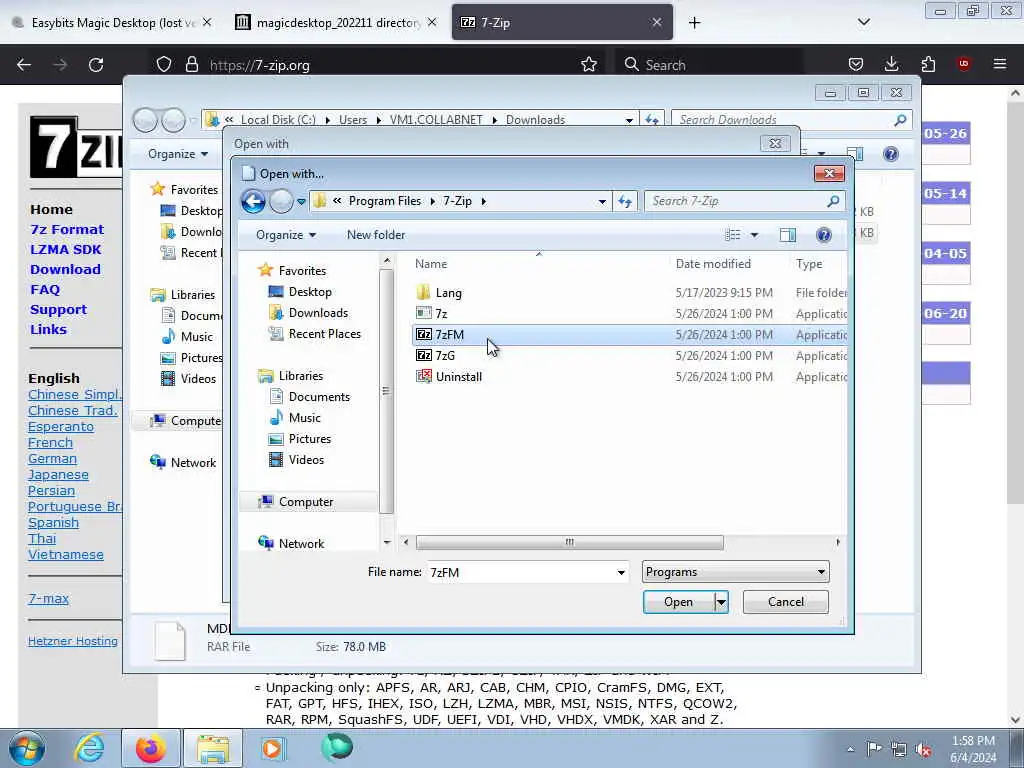
Task: Open the arrow beside Open button
Action: tap(721, 602)
